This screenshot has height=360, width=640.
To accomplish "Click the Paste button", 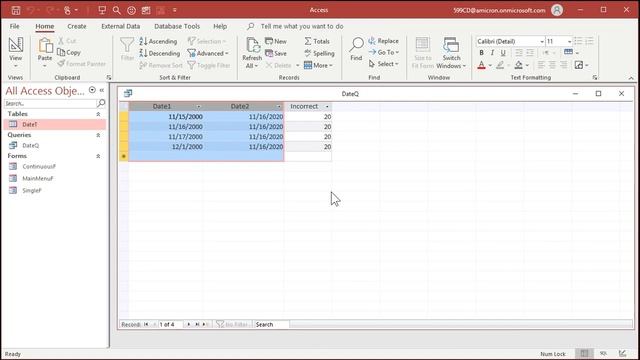I will coord(45,52).
